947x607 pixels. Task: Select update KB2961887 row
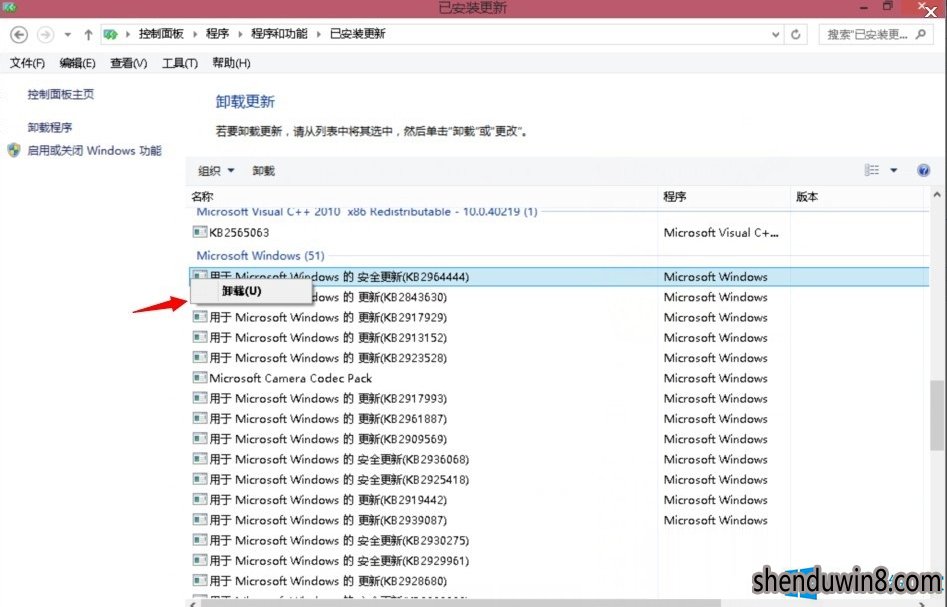click(559, 419)
